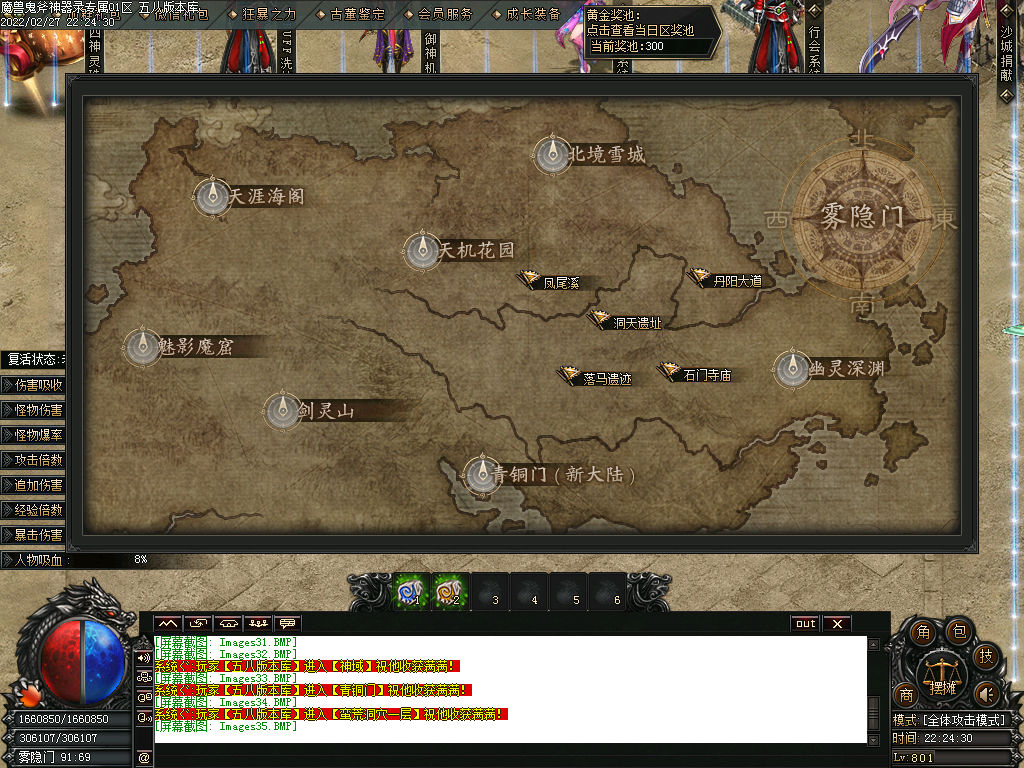Select empty quick slot 3
Image resolution: width=1024 pixels, height=768 pixels.
pyautogui.click(x=489, y=592)
